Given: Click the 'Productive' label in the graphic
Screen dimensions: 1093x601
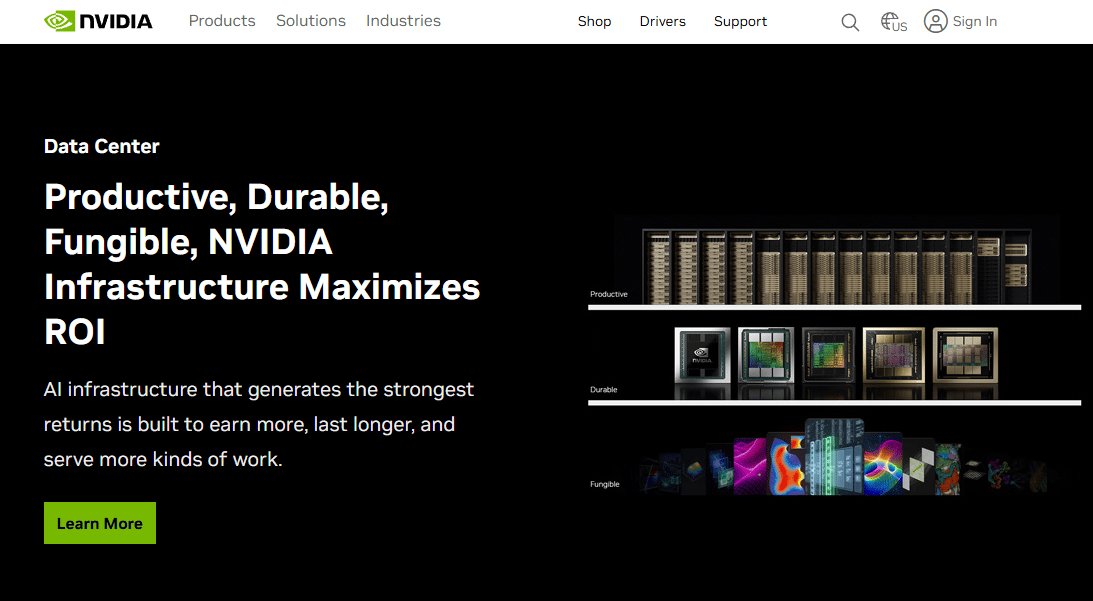Looking at the screenshot, I should [609, 294].
